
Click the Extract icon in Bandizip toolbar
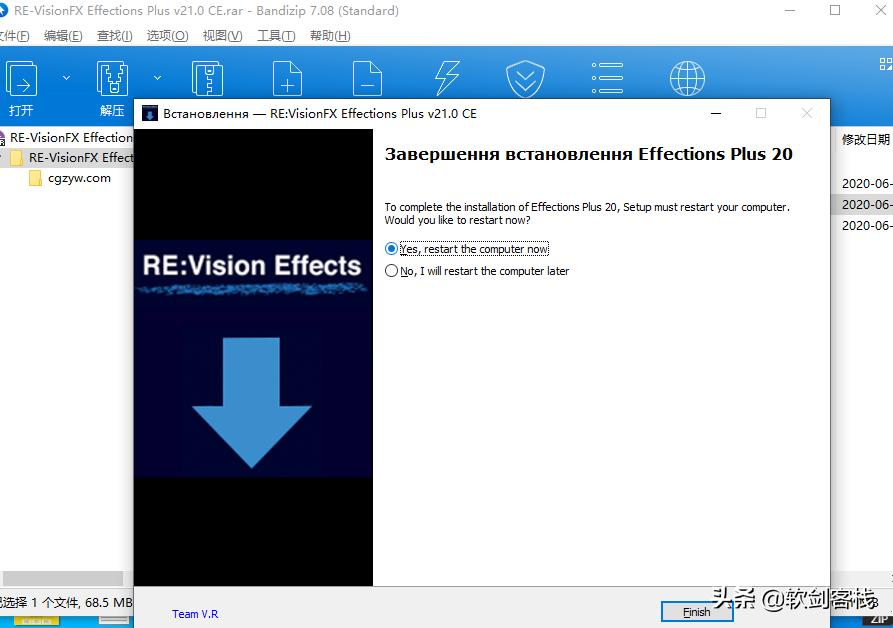click(x=112, y=79)
